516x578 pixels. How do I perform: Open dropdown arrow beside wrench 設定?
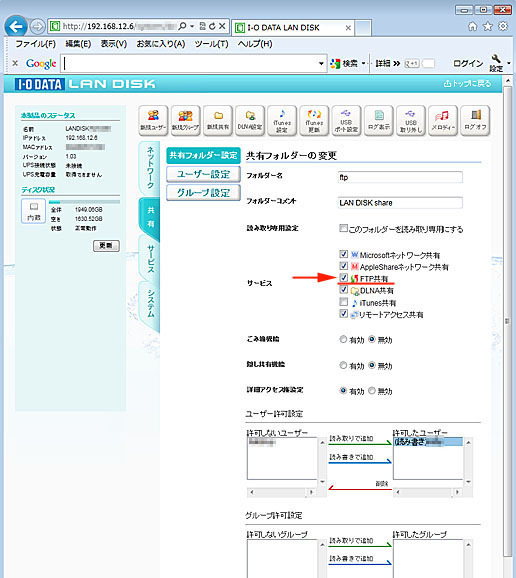[509, 63]
